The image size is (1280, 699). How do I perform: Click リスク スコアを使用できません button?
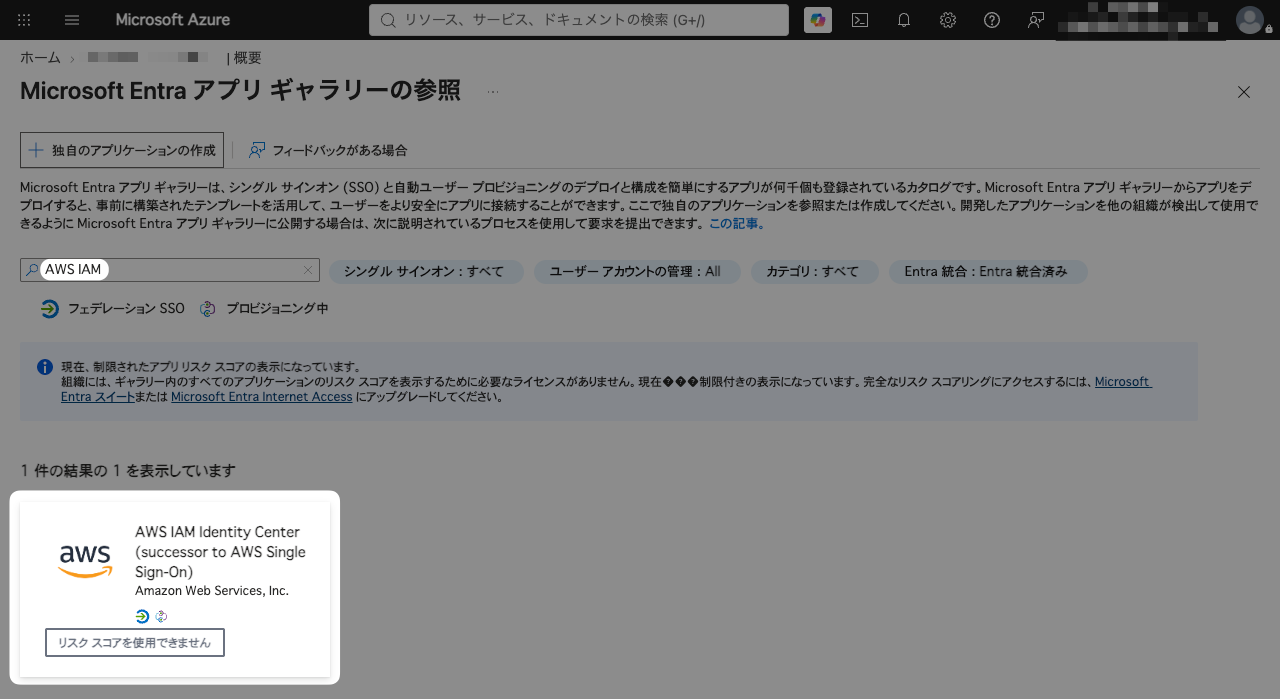(x=135, y=643)
